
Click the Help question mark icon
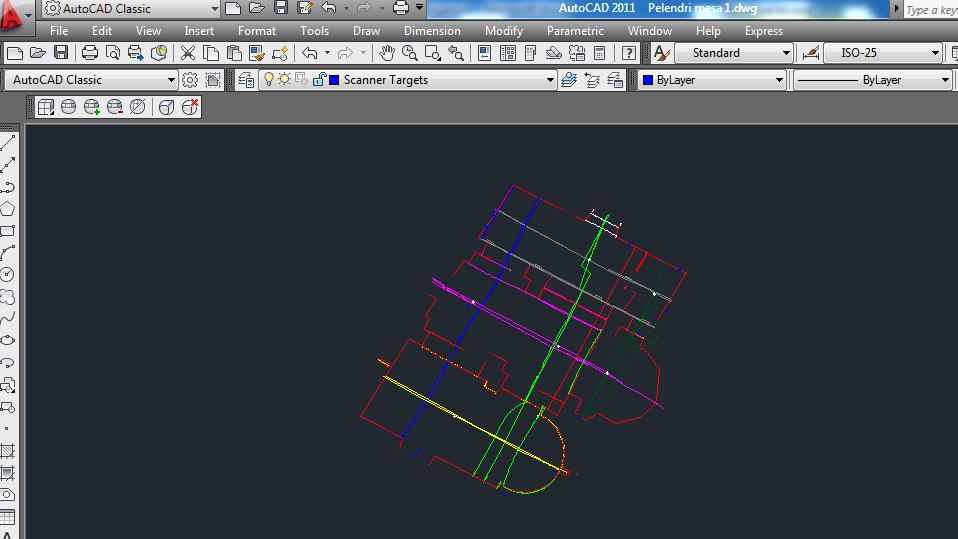629,53
